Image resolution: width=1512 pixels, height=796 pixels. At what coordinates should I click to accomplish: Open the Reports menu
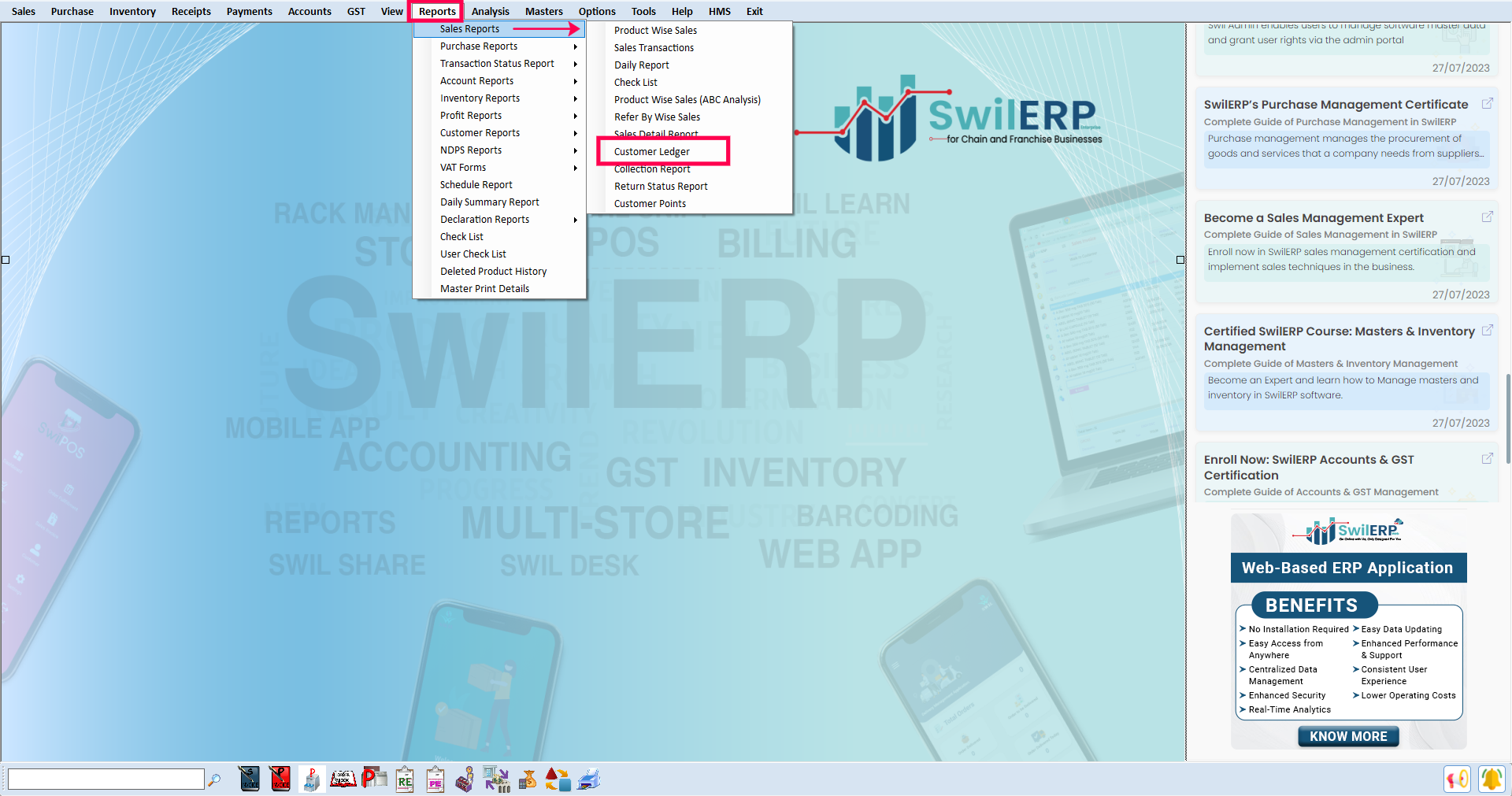click(x=437, y=11)
